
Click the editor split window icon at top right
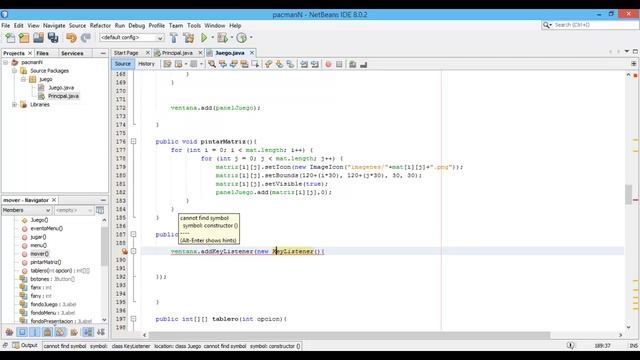tap(633, 64)
